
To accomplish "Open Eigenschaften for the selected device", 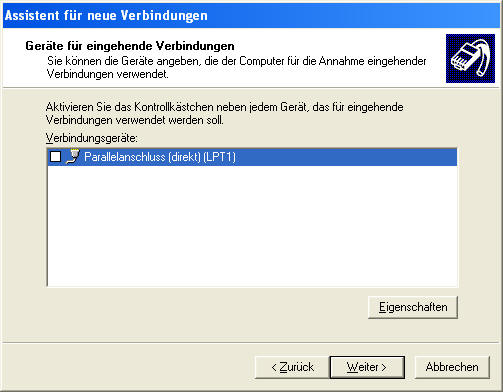I will pos(413,307).
